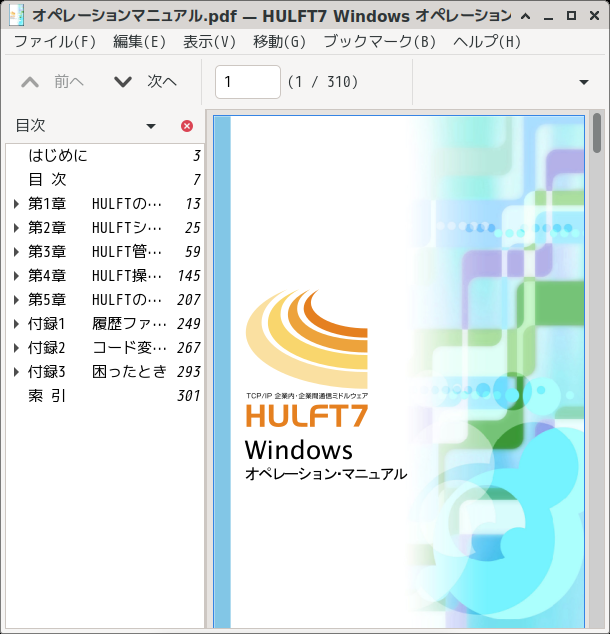The image size is (610, 634).
Task: Select the 付録2 コード変… entry
Action: (x=105, y=348)
